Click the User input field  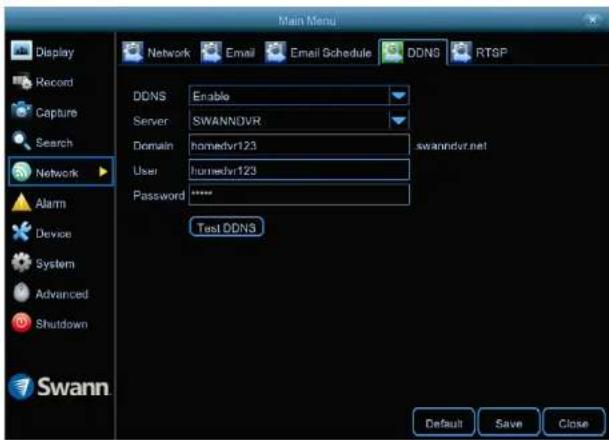pyautogui.click(x=299, y=170)
